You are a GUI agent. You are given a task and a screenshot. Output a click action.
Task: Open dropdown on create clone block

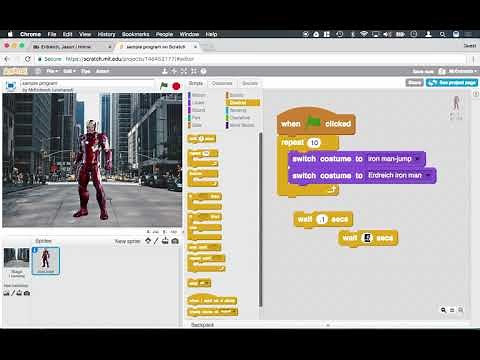(234, 312)
